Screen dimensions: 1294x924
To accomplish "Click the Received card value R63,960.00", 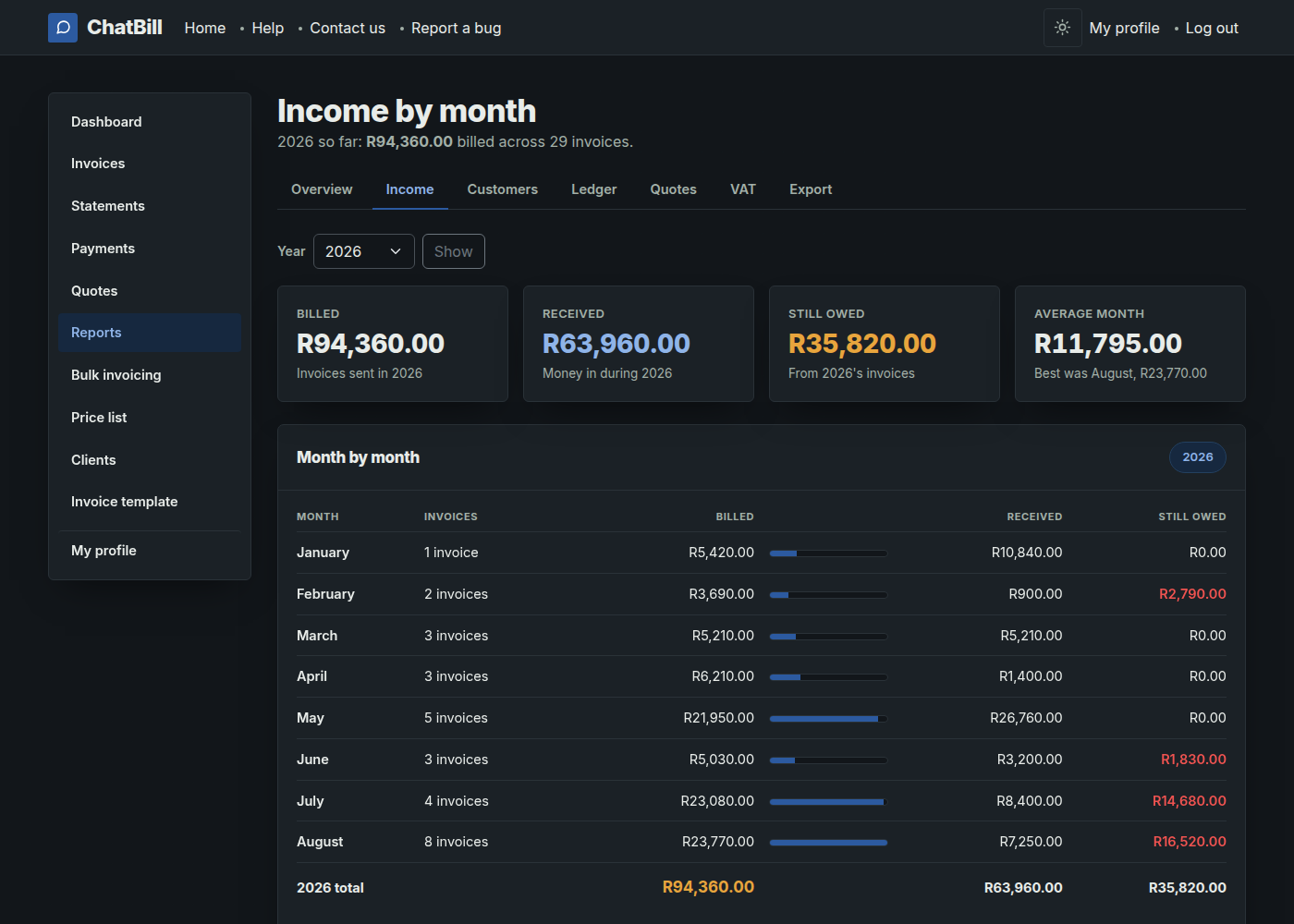I will [616, 344].
